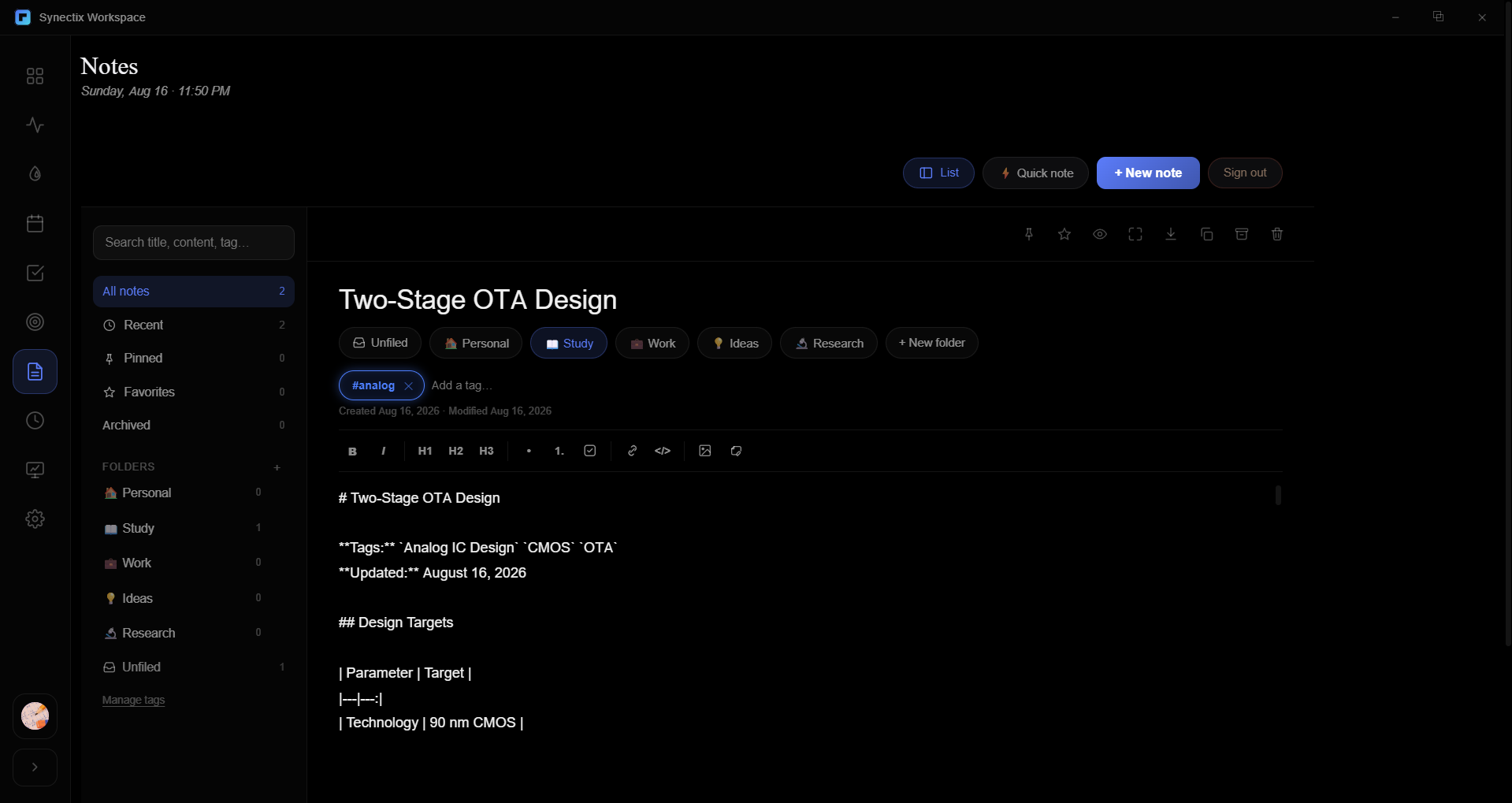Toggle italic formatting in editor toolbar
Image resolution: width=1512 pixels, height=803 pixels.
pos(384,451)
